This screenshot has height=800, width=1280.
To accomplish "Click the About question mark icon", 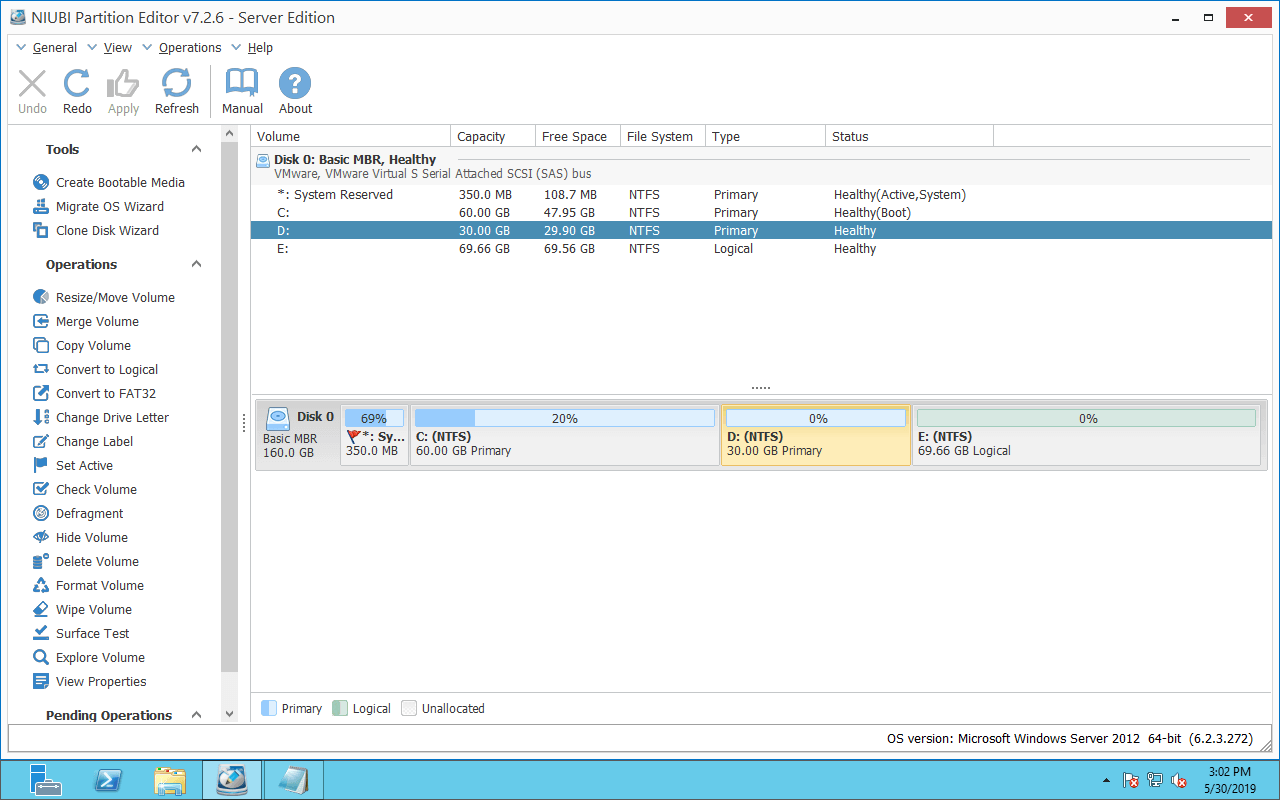I will coord(295,91).
